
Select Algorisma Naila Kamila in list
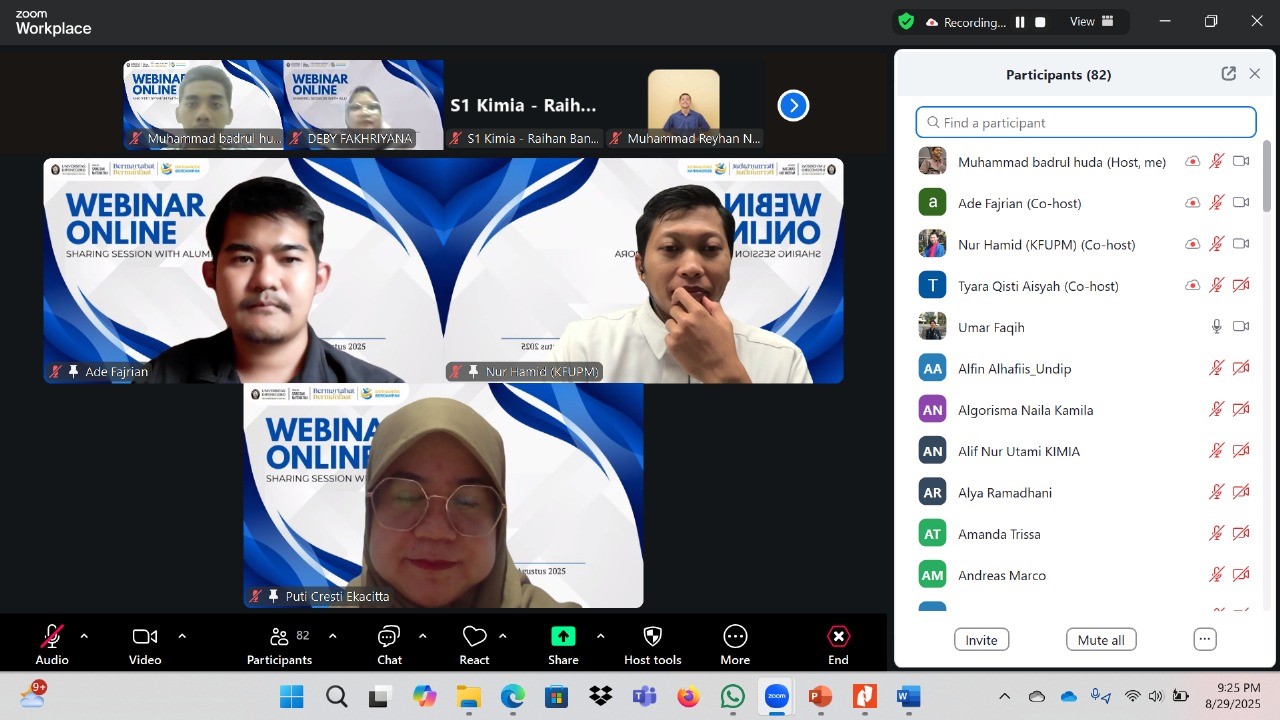click(x=1086, y=410)
